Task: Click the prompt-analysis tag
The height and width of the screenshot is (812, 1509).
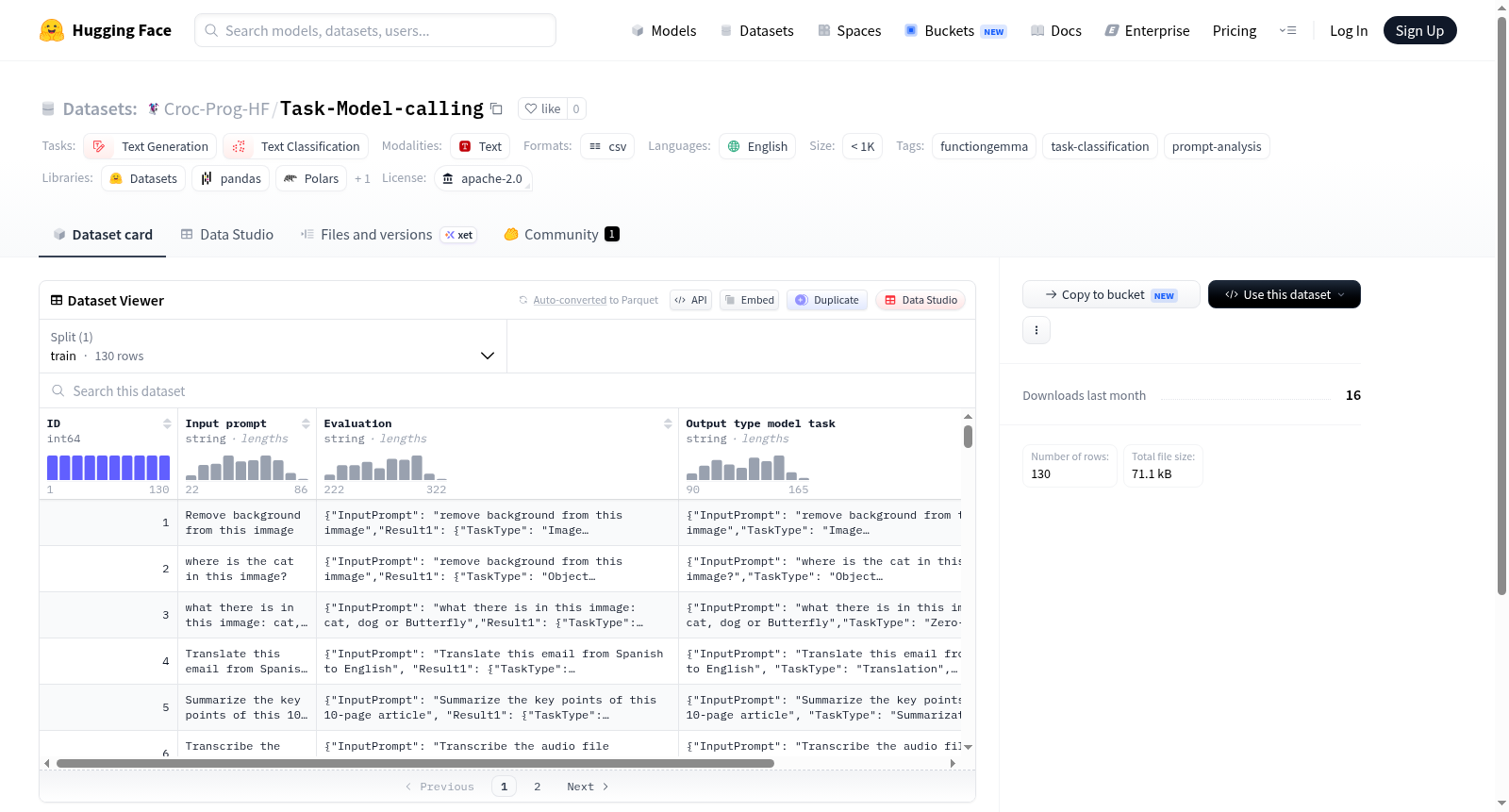Action: (x=1217, y=146)
